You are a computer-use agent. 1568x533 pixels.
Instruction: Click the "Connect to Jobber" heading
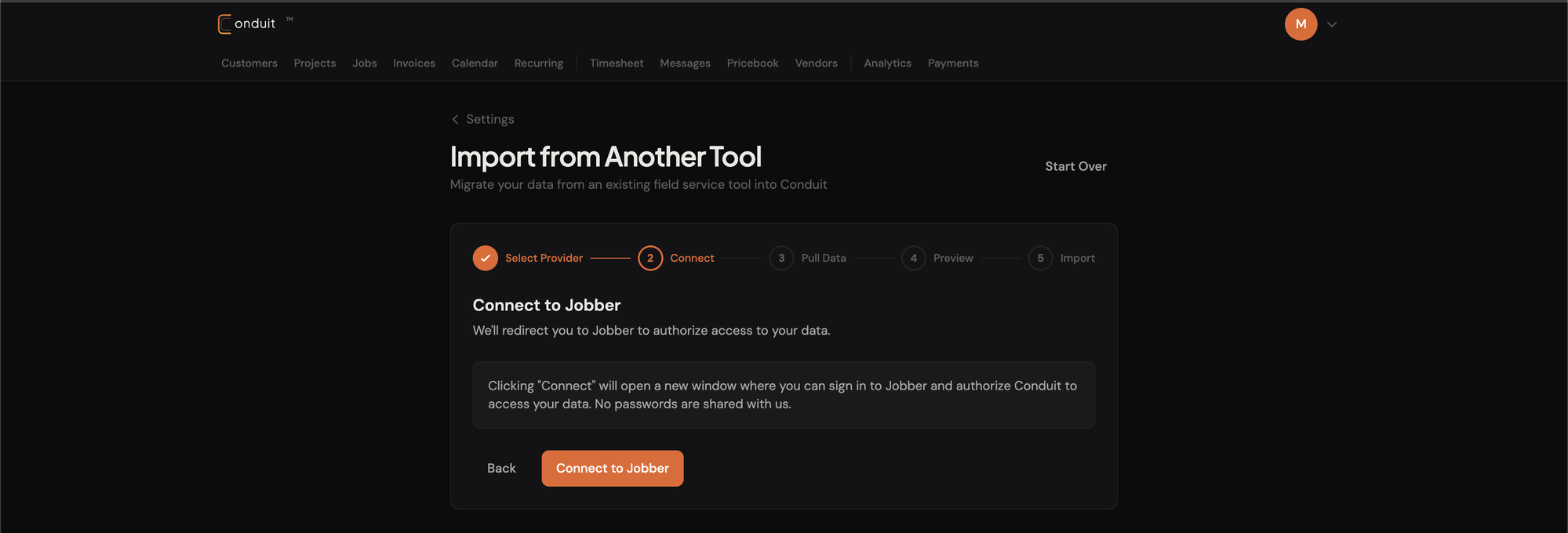[547, 305]
